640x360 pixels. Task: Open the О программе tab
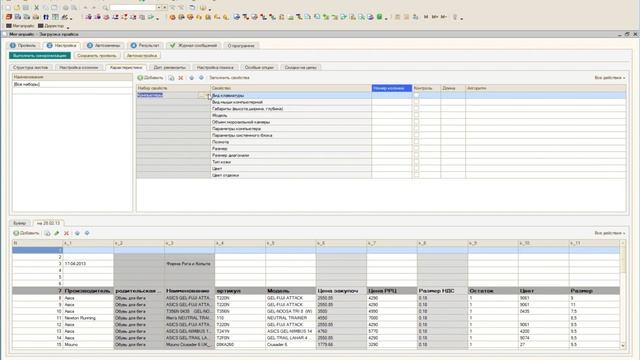coord(241,45)
